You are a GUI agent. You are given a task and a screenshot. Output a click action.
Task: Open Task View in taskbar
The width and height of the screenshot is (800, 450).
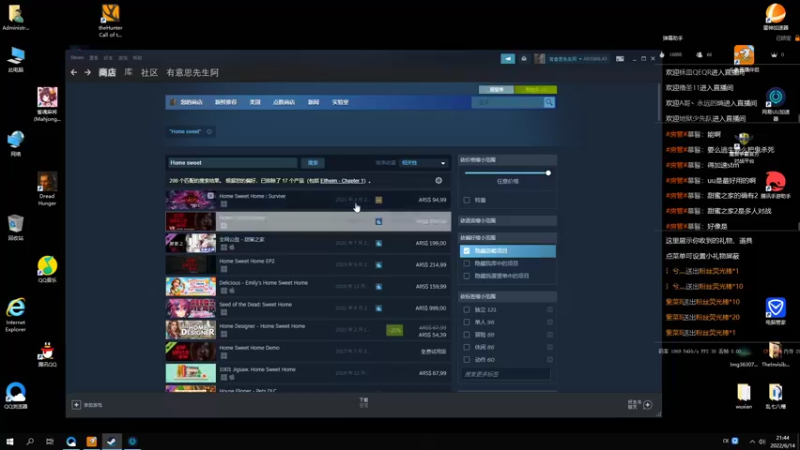(49, 441)
